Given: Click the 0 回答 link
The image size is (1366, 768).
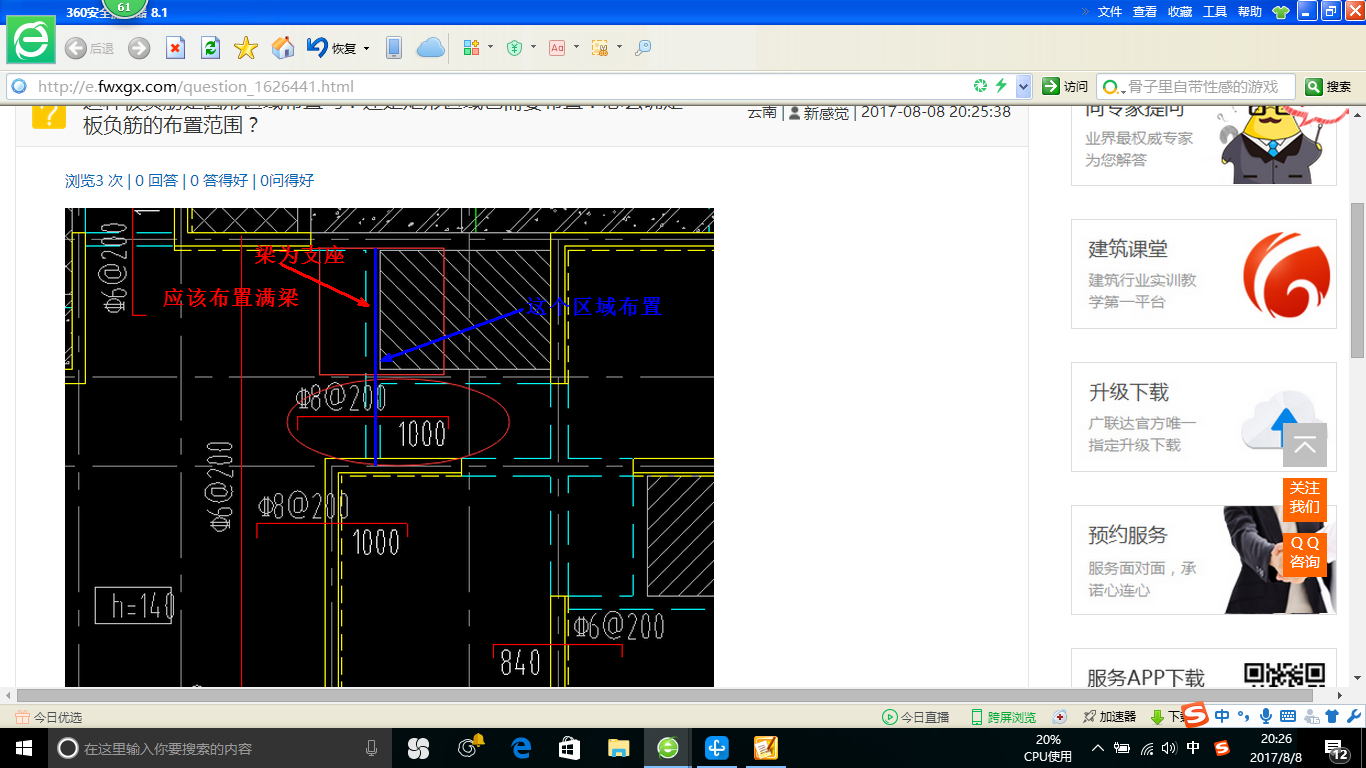Looking at the screenshot, I should coord(156,180).
